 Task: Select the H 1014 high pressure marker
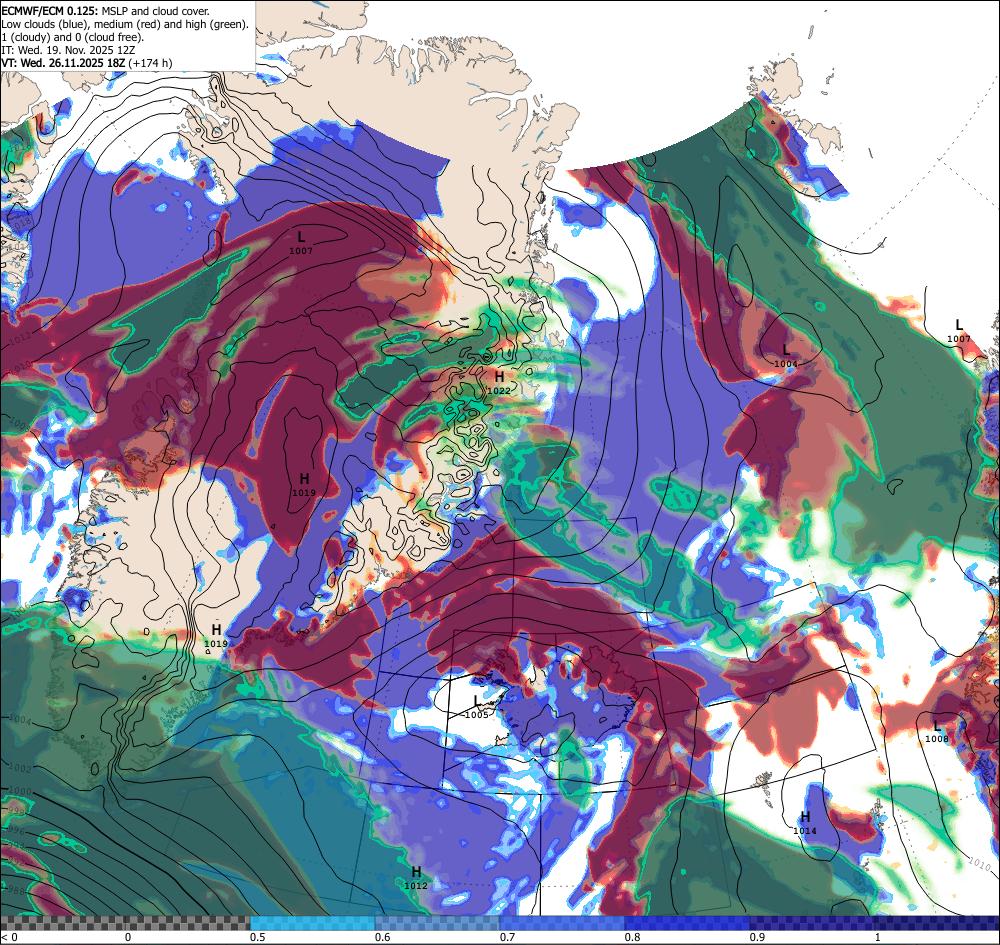pyautogui.click(x=805, y=823)
